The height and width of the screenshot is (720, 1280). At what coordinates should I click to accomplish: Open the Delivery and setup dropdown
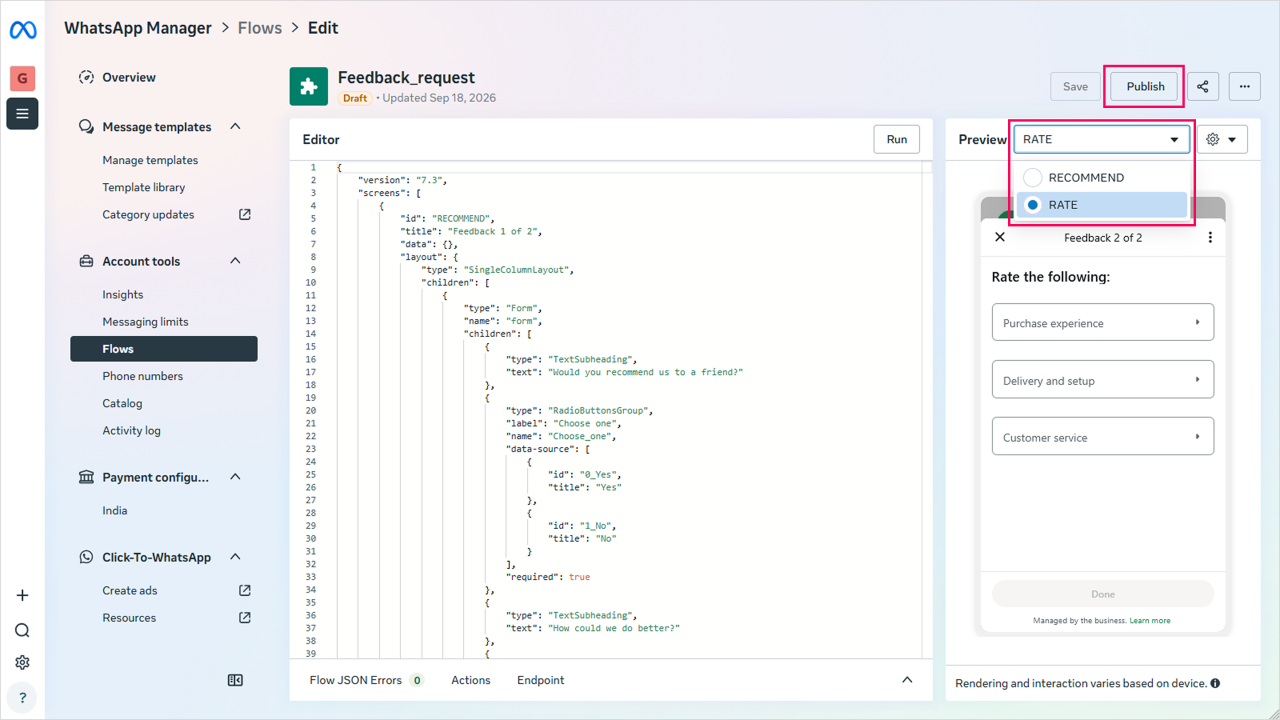point(1103,380)
